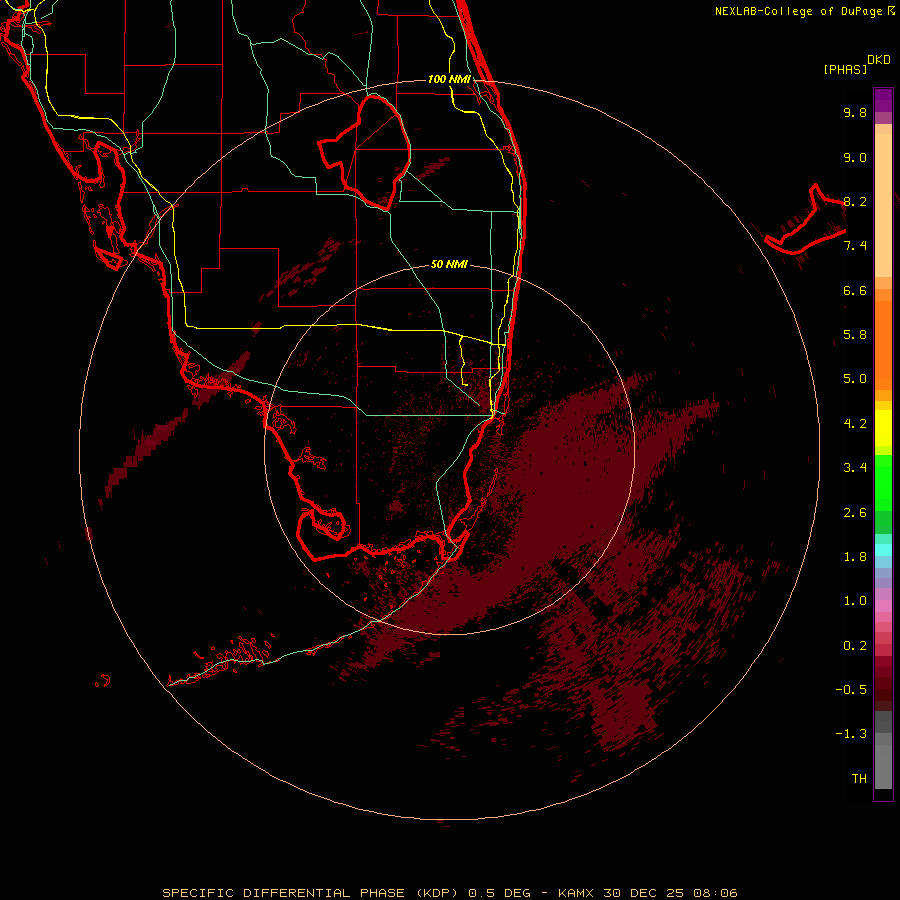Click the 2.6 value on the color scale
Viewport: 900px width, 900px height.
point(855,513)
